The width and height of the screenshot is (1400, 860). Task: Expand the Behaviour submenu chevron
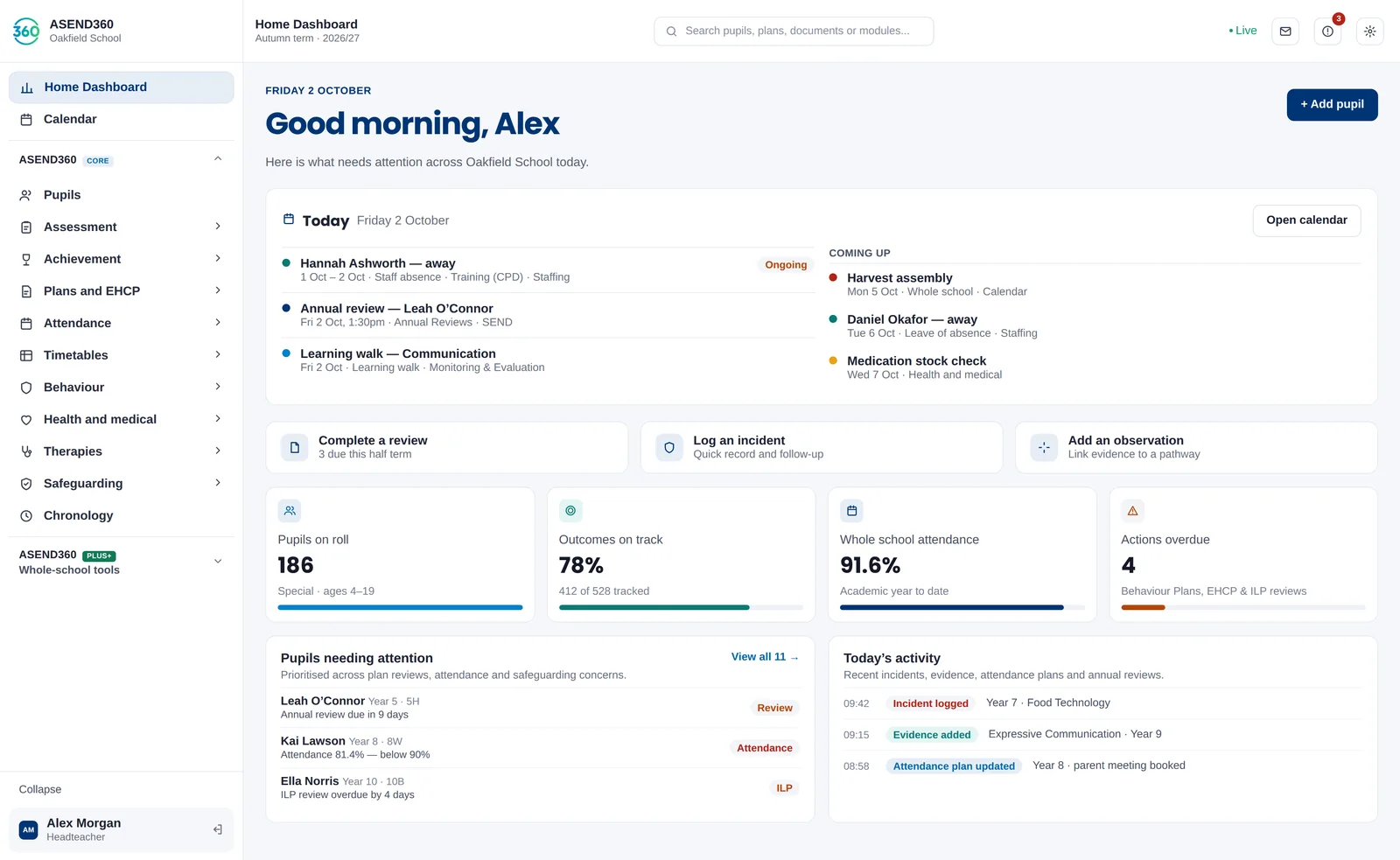[218, 387]
